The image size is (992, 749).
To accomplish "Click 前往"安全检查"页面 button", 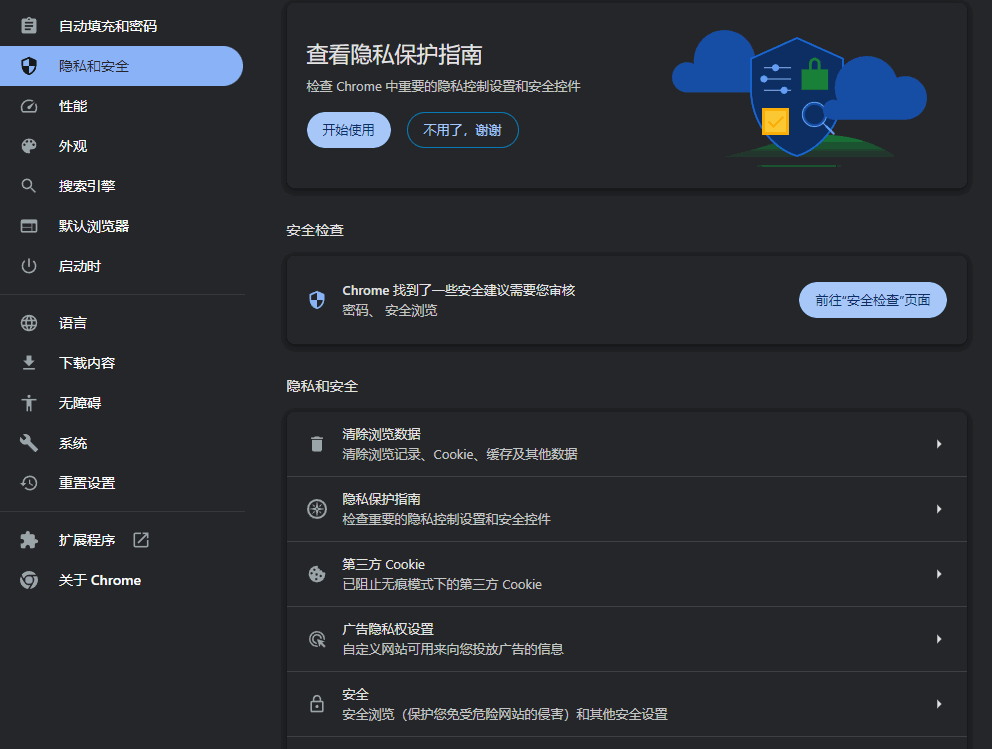I will point(872,300).
